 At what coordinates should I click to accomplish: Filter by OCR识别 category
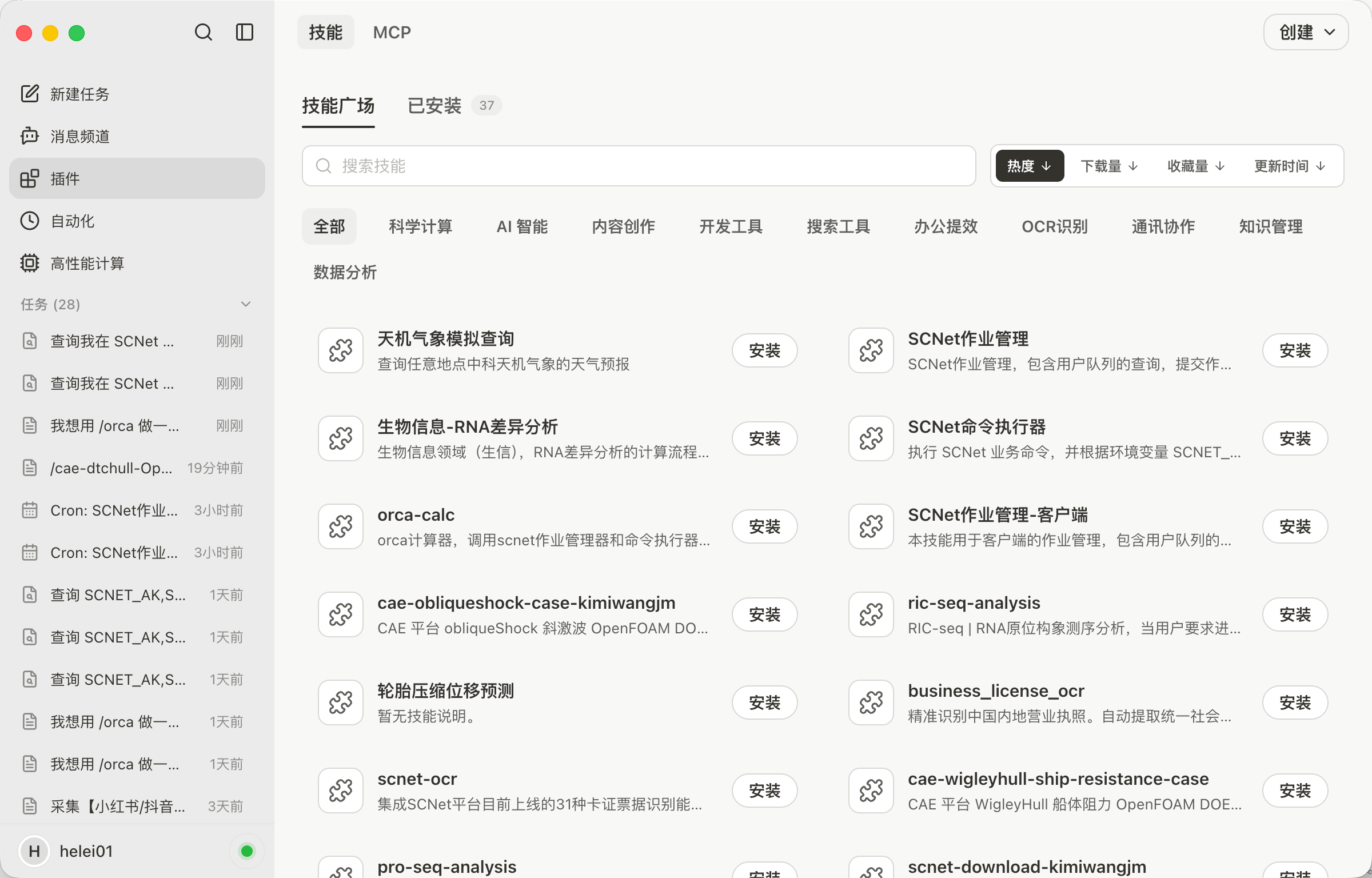click(x=1055, y=226)
